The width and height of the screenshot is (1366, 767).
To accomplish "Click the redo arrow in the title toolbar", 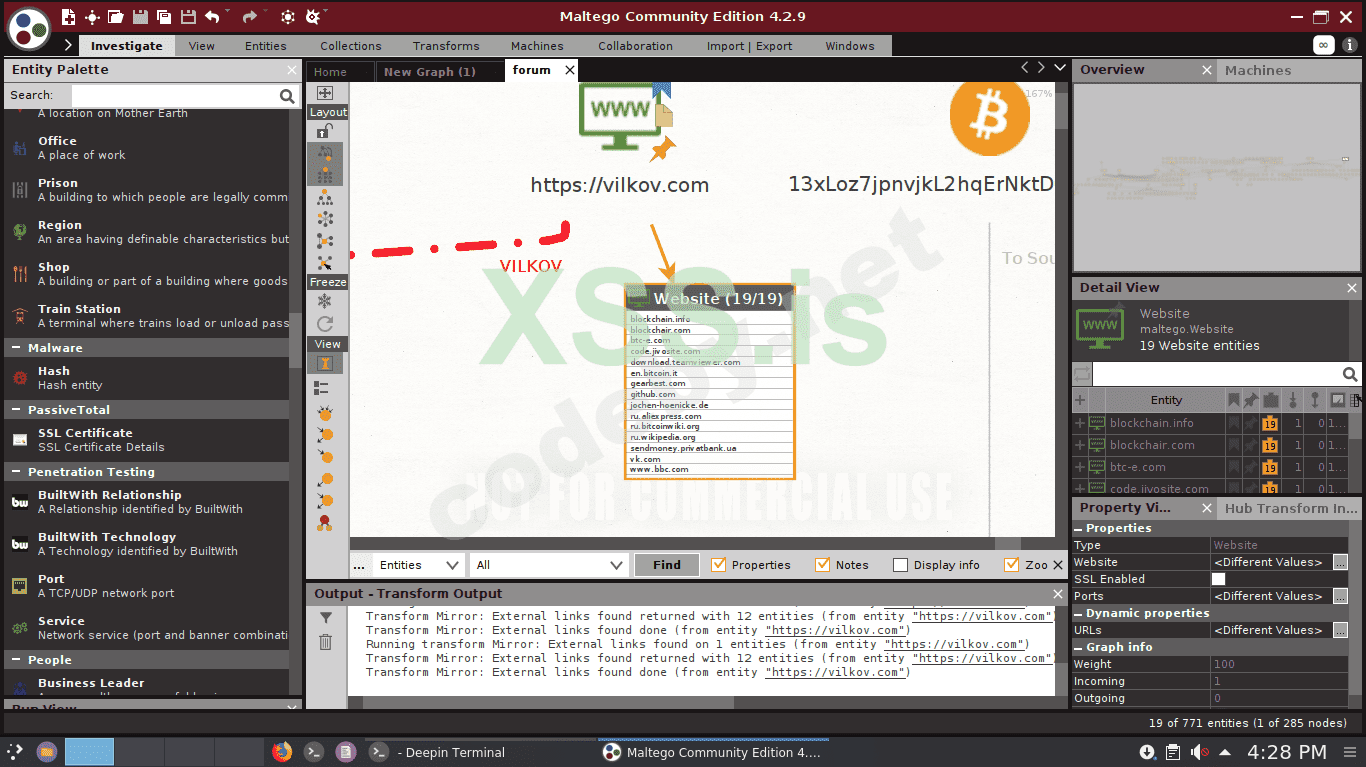I will pos(249,17).
